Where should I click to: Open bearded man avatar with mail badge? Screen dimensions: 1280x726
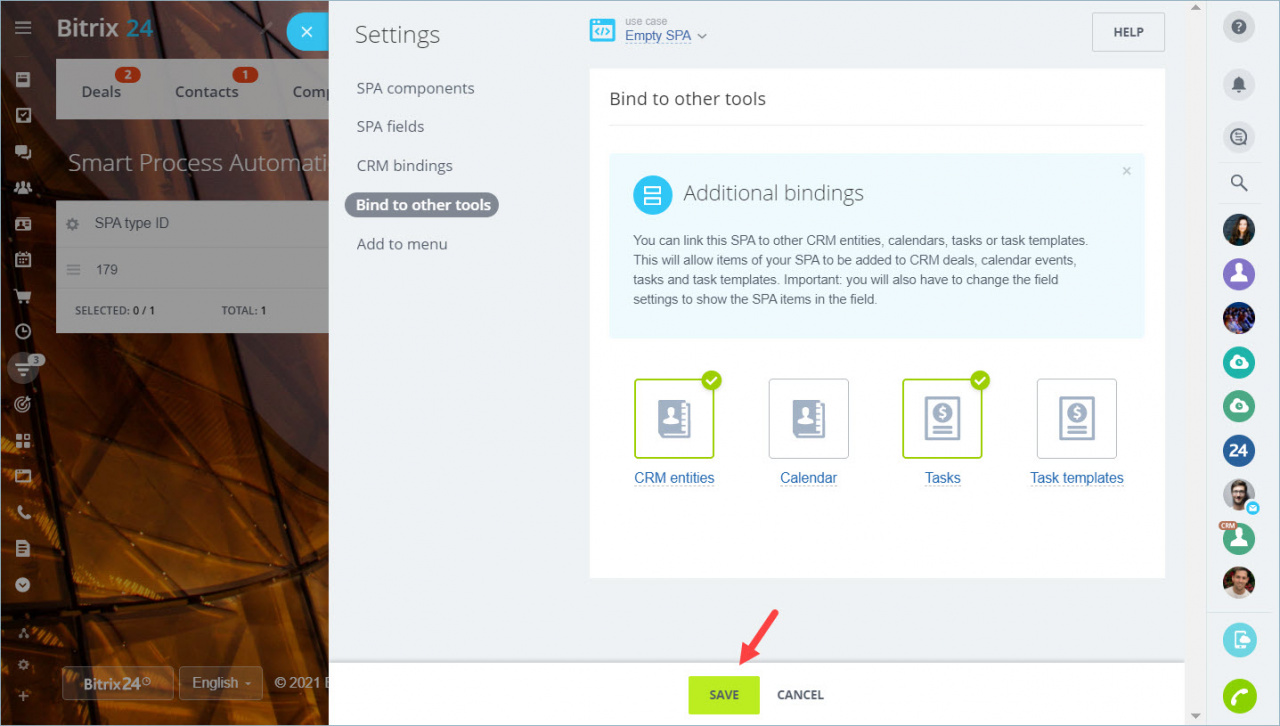tap(1239, 494)
